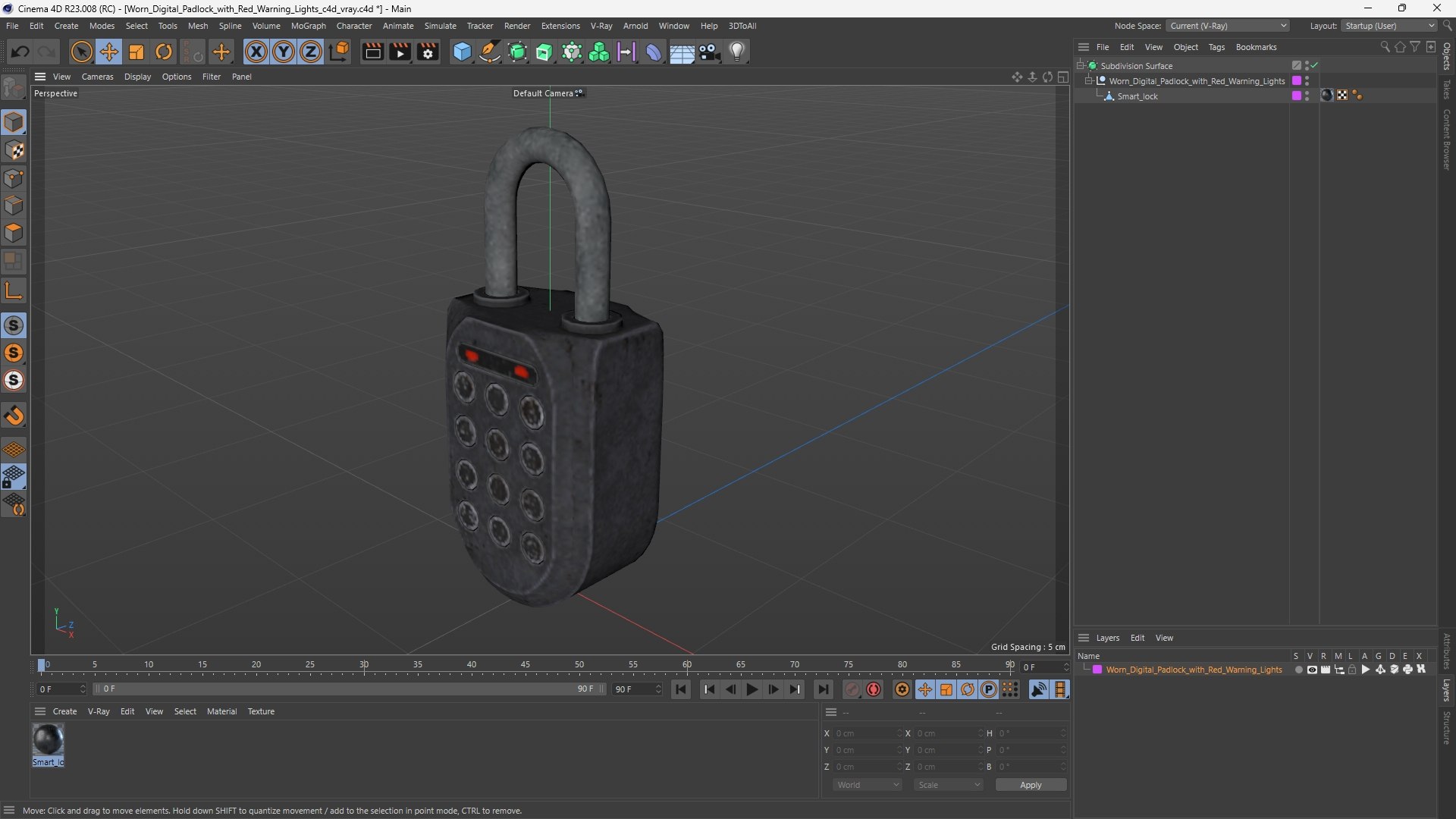Click the Camera object icon
The image size is (1456, 819).
pyautogui.click(x=710, y=52)
